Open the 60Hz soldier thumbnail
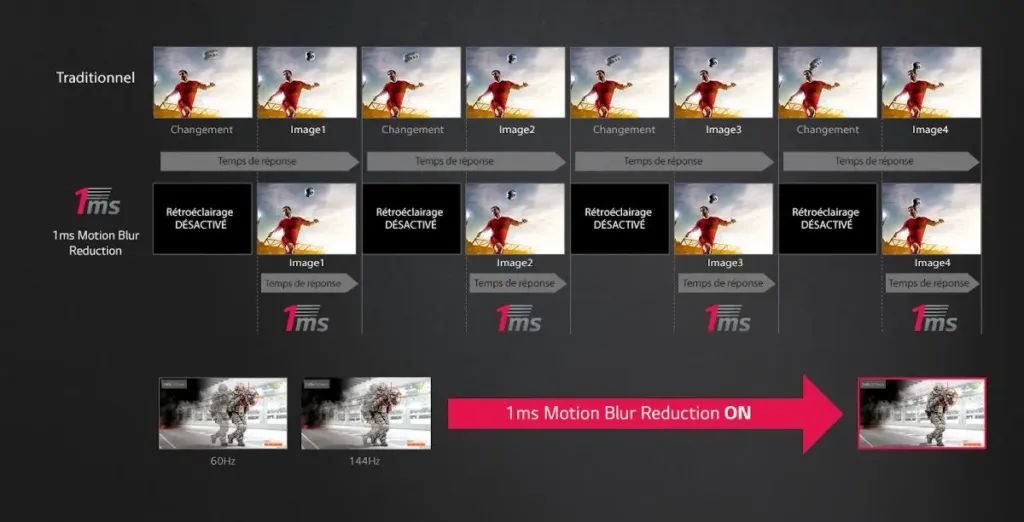The image size is (1024, 522). tap(223, 413)
